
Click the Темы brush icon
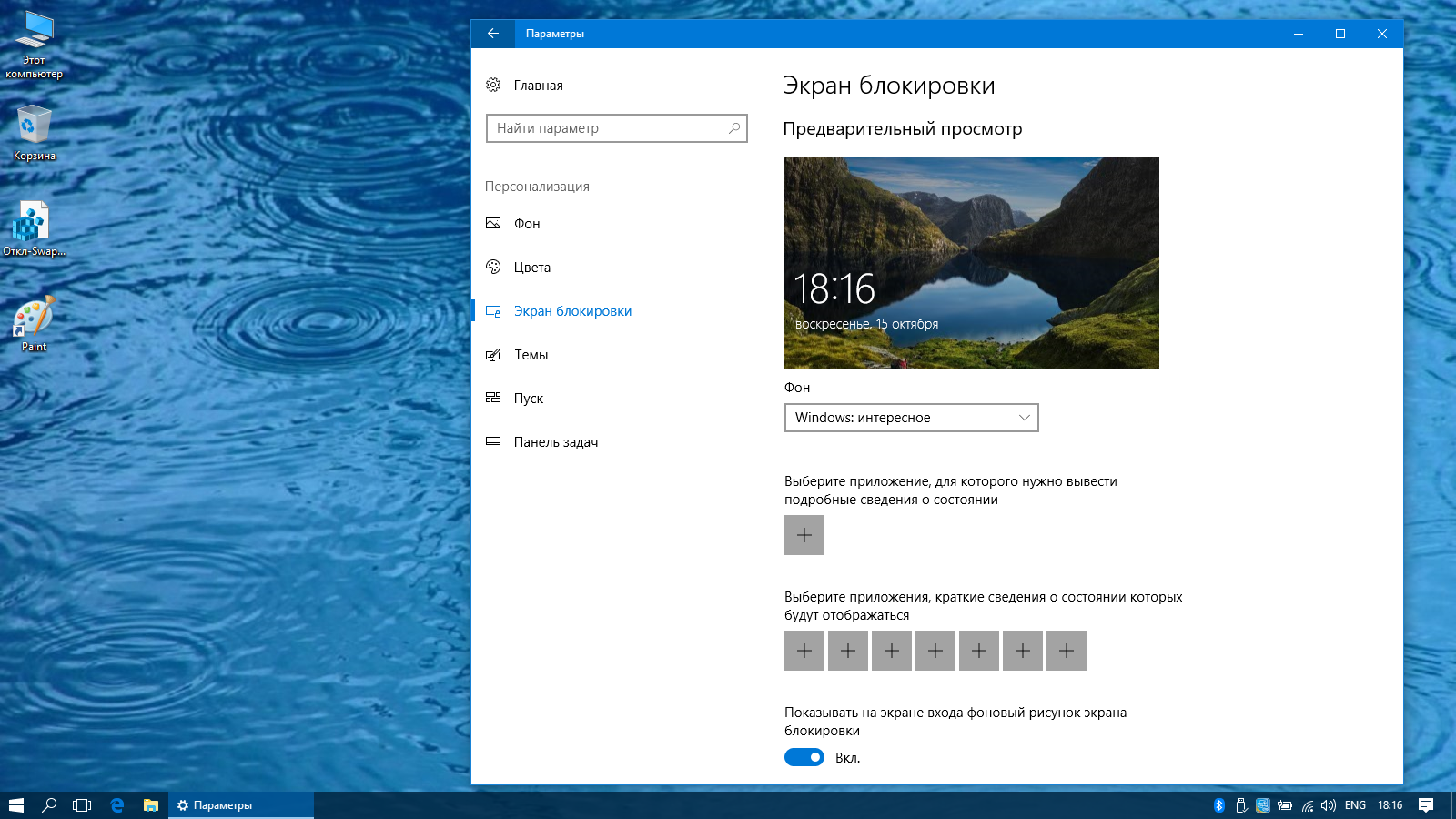coord(493,355)
